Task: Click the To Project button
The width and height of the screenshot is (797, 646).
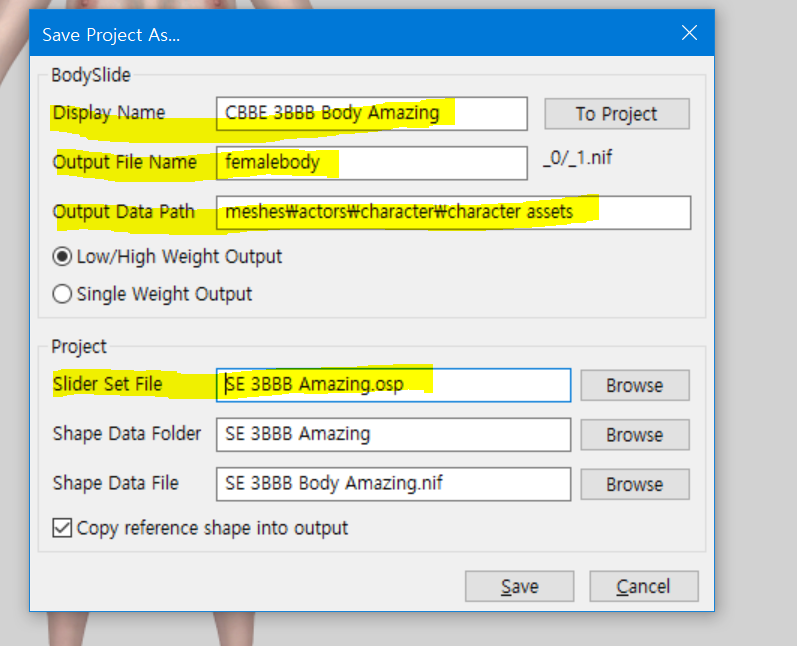Action: [x=617, y=114]
